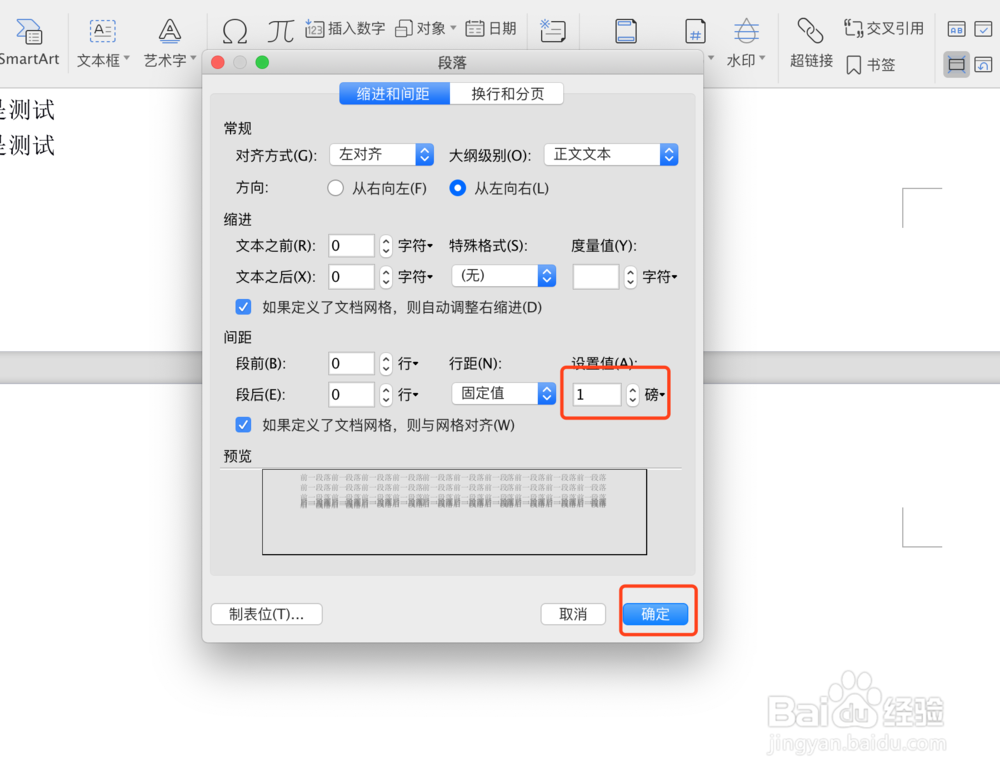The width and height of the screenshot is (1000, 777).
Task: Increase line spacing value with the stepper
Action: point(632,390)
